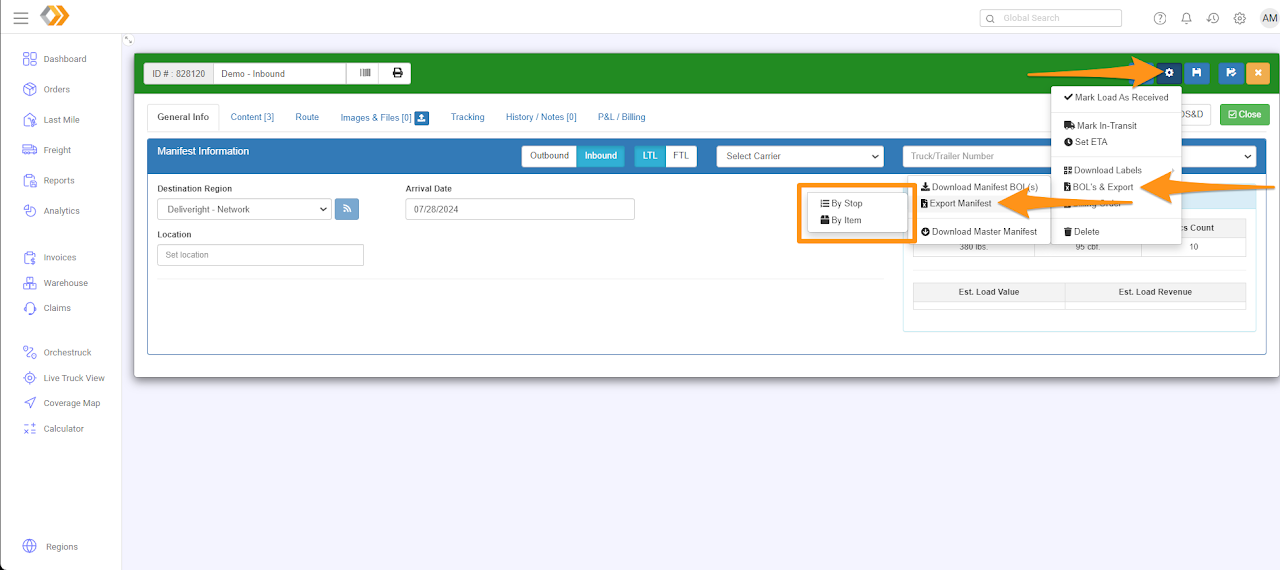The height and width of the screenshot is (570, 1280).
Task: Select export By Item
Action: (858, 220)
